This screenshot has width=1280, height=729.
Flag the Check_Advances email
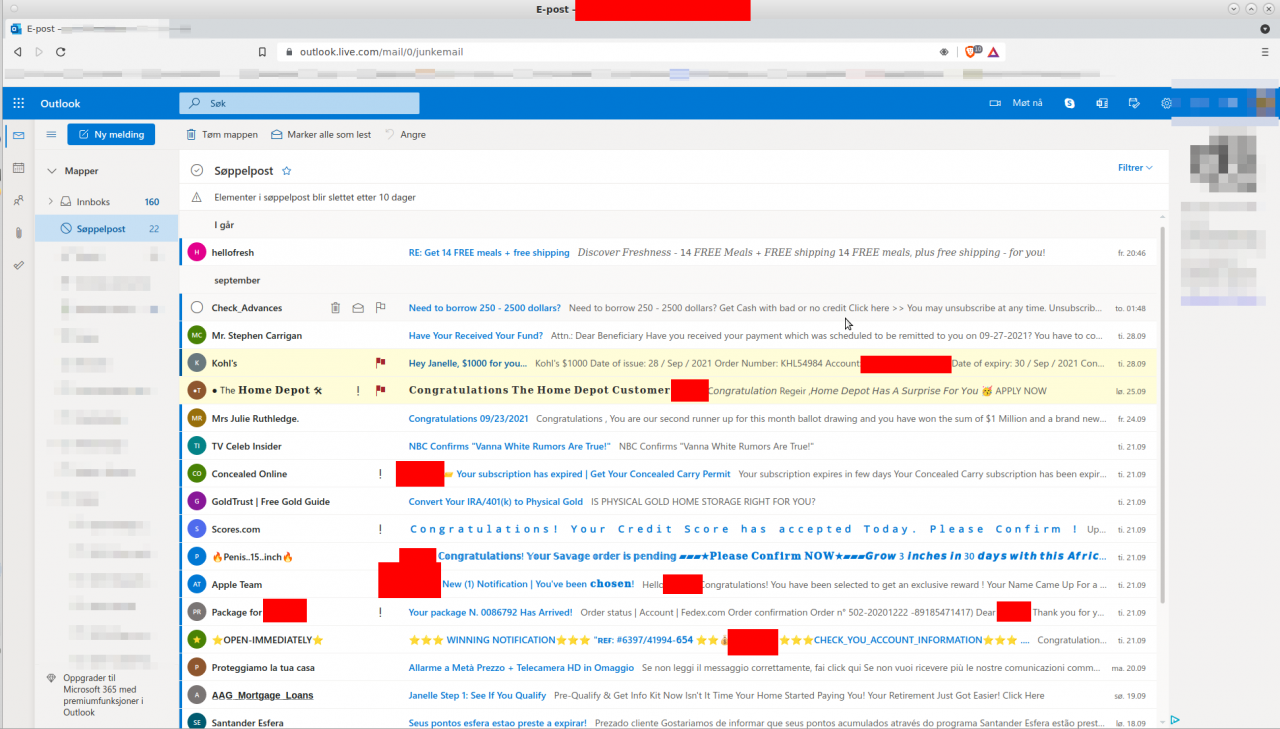coord(381,307)
